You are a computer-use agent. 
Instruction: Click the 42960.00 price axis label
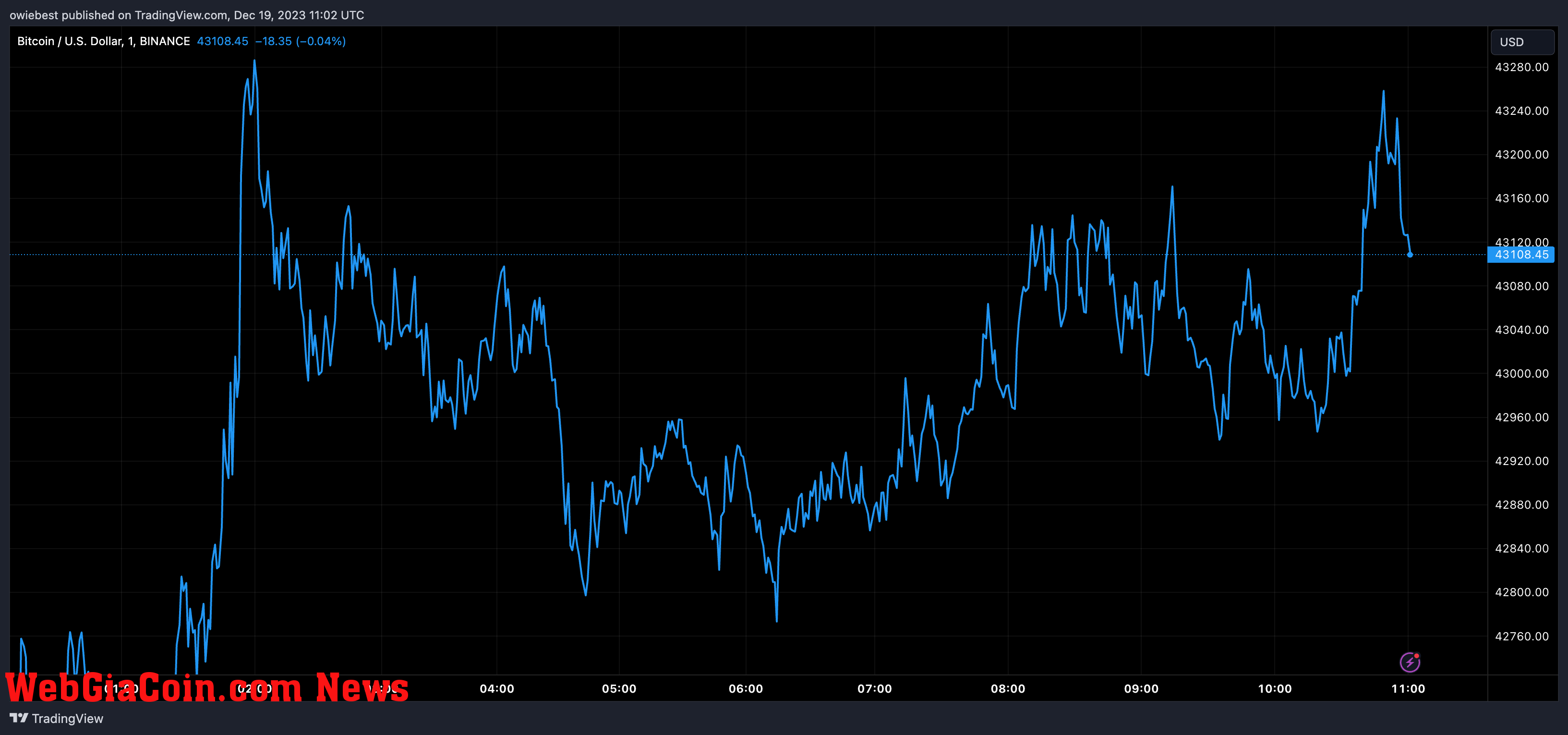point(1522,417)
